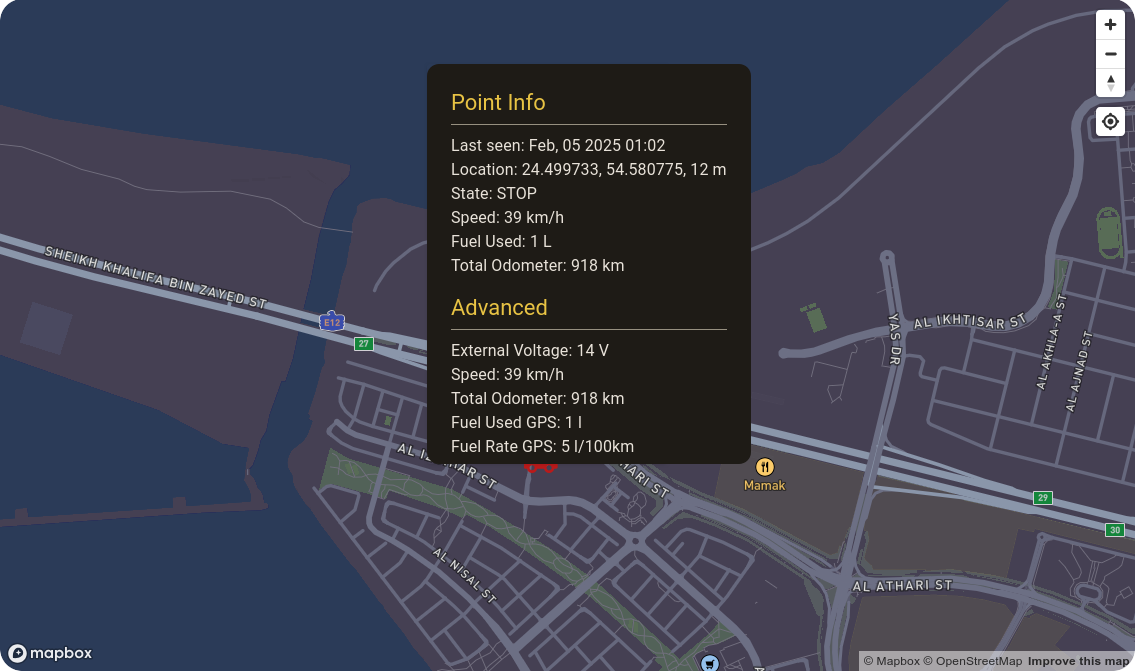Zoom out of the map
1135x671 pixels.
(1110, 54)
